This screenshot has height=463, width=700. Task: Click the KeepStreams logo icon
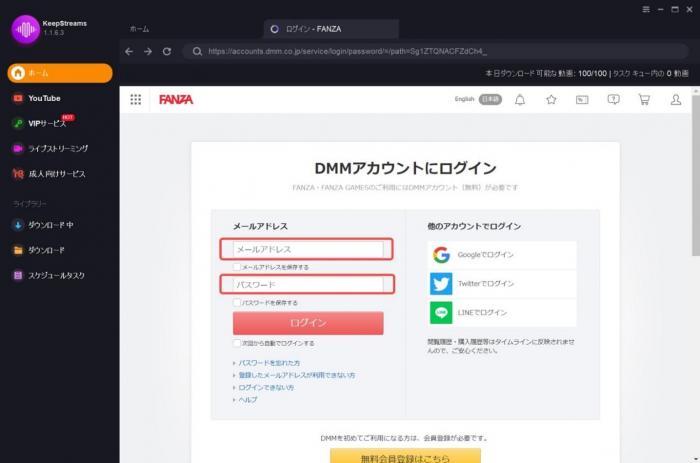25,29
